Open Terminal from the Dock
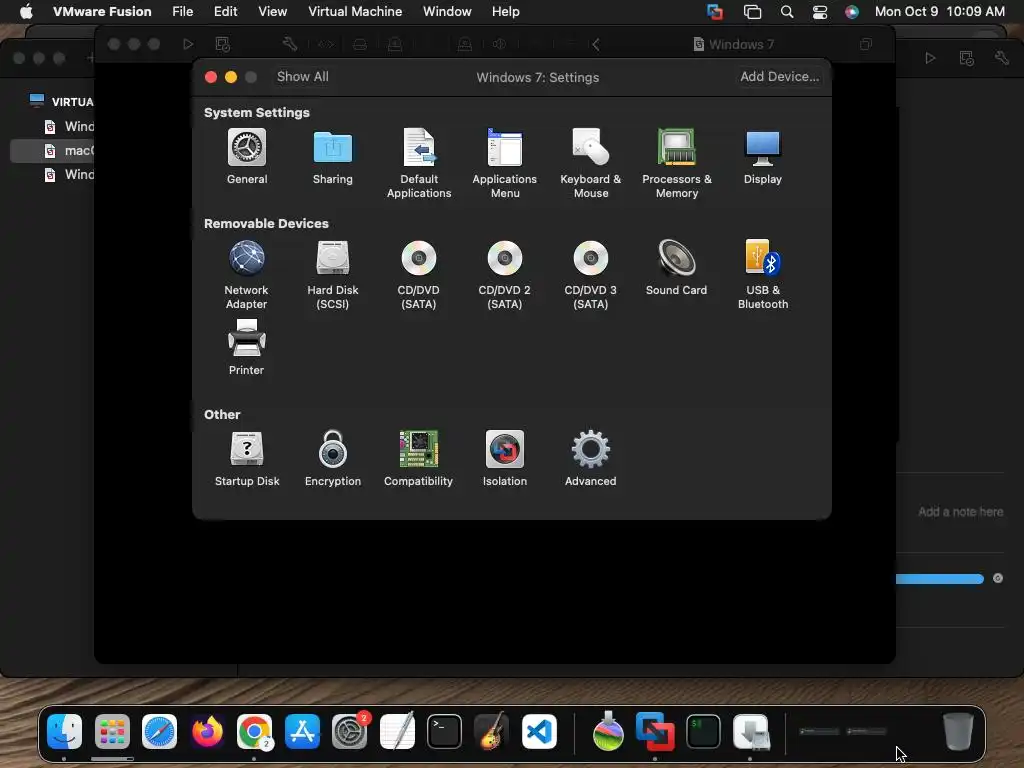This screenshot has width=1024, height=768. [444, 731]
